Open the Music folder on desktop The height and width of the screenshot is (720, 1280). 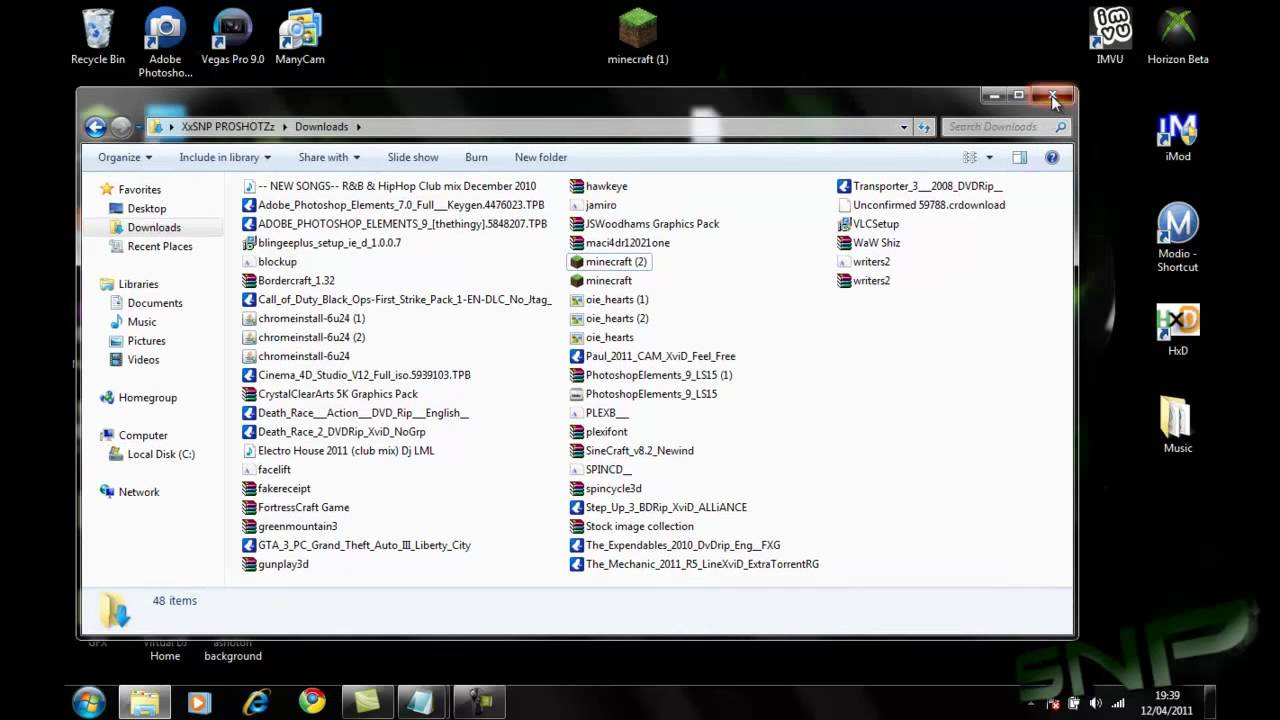(x=1178, y=425)
